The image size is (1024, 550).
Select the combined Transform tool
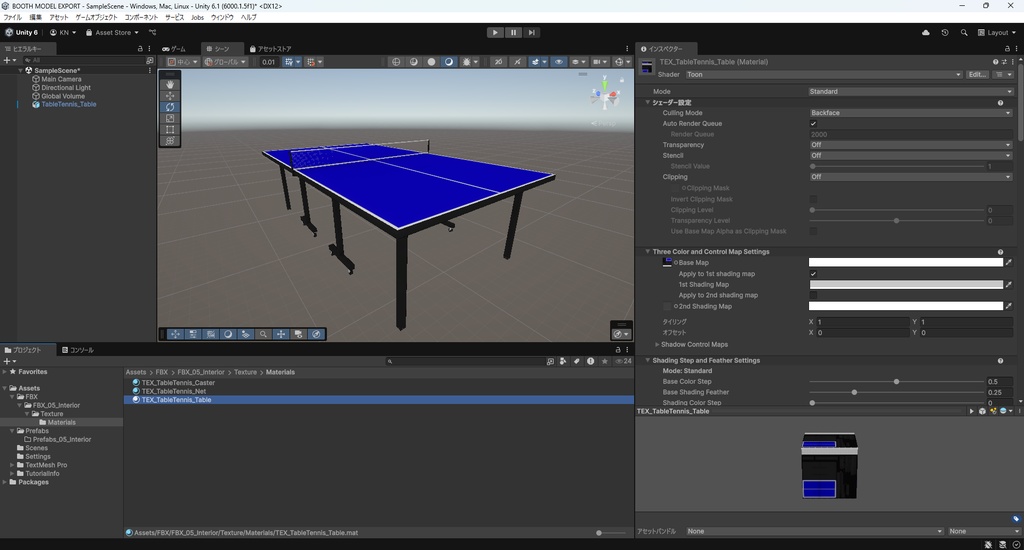(x=170, y=140)
